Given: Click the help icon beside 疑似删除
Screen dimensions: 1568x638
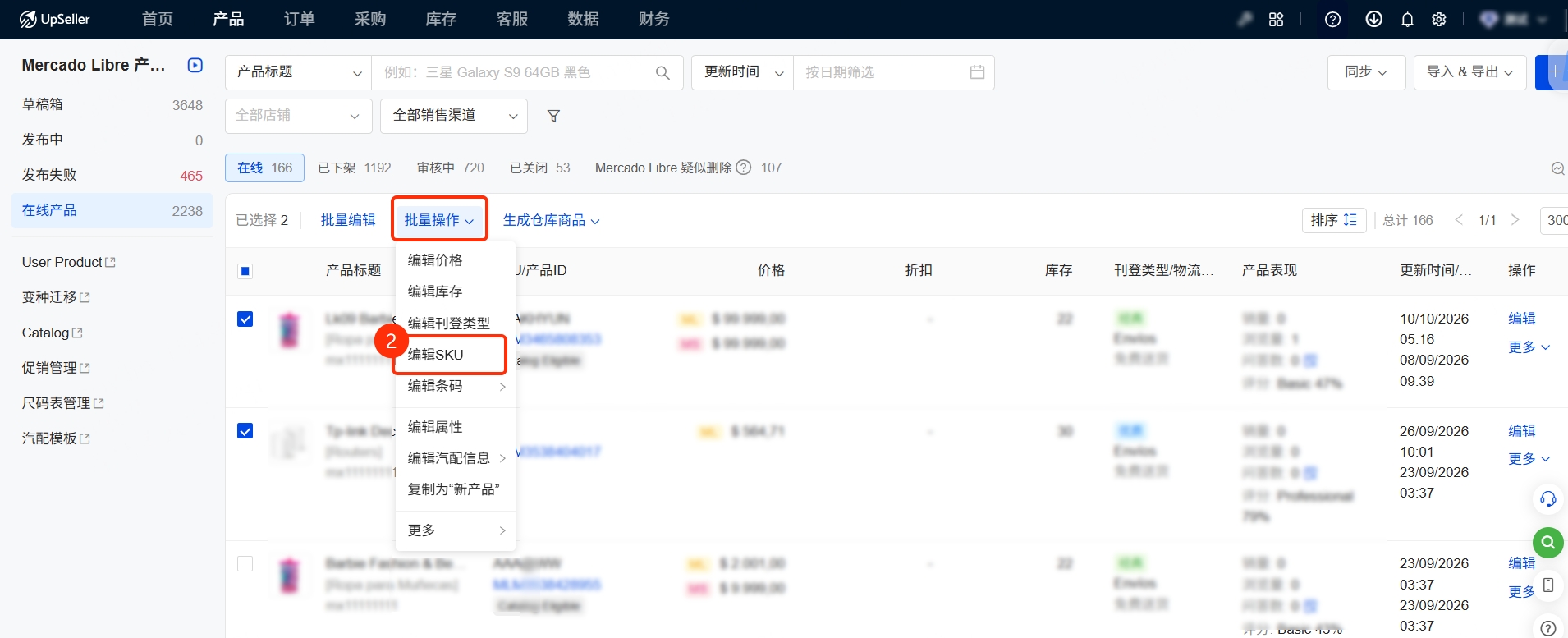Looking at the screenshot, I should (x=744, y=168).
